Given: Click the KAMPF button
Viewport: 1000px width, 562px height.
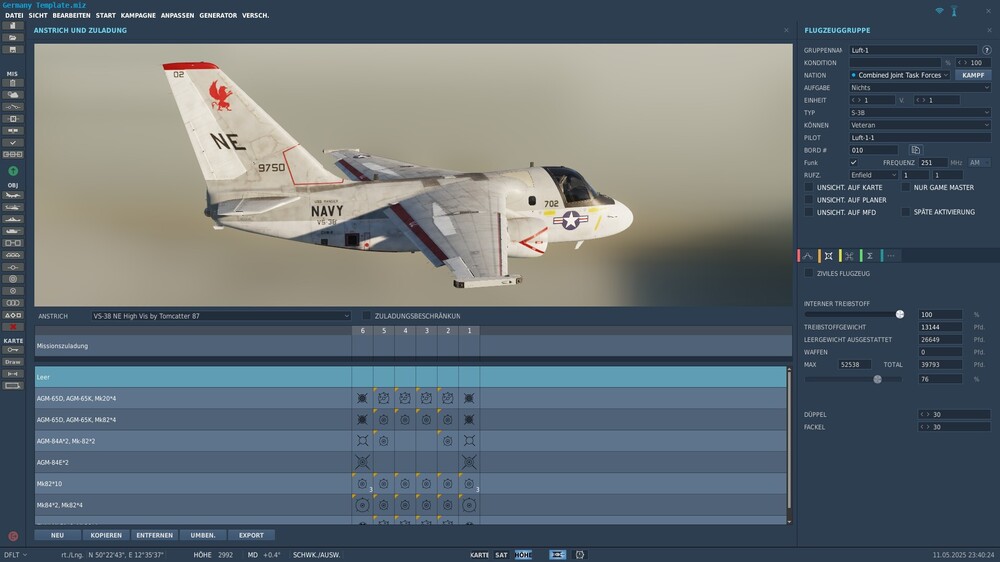Looking at the screenshot, I should pyautogui.click(x=973, y=75).
